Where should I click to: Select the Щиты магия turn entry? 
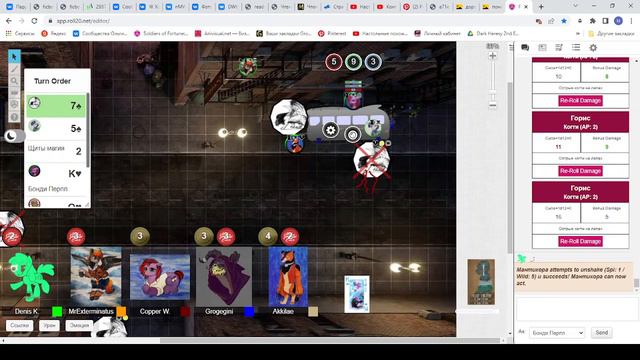click(56, 151)
